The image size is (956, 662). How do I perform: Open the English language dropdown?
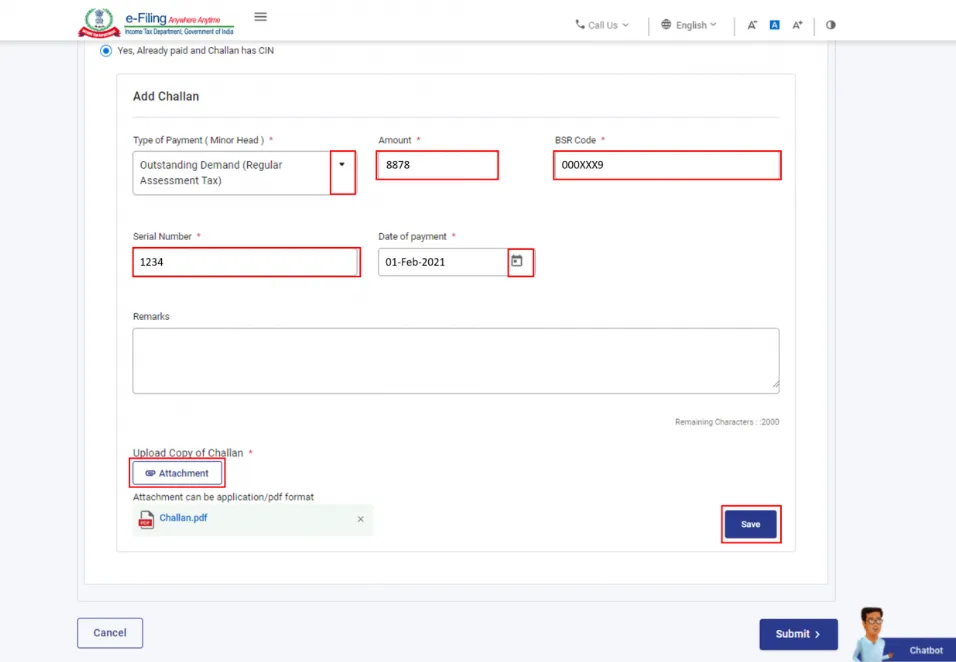click(689, 25)
